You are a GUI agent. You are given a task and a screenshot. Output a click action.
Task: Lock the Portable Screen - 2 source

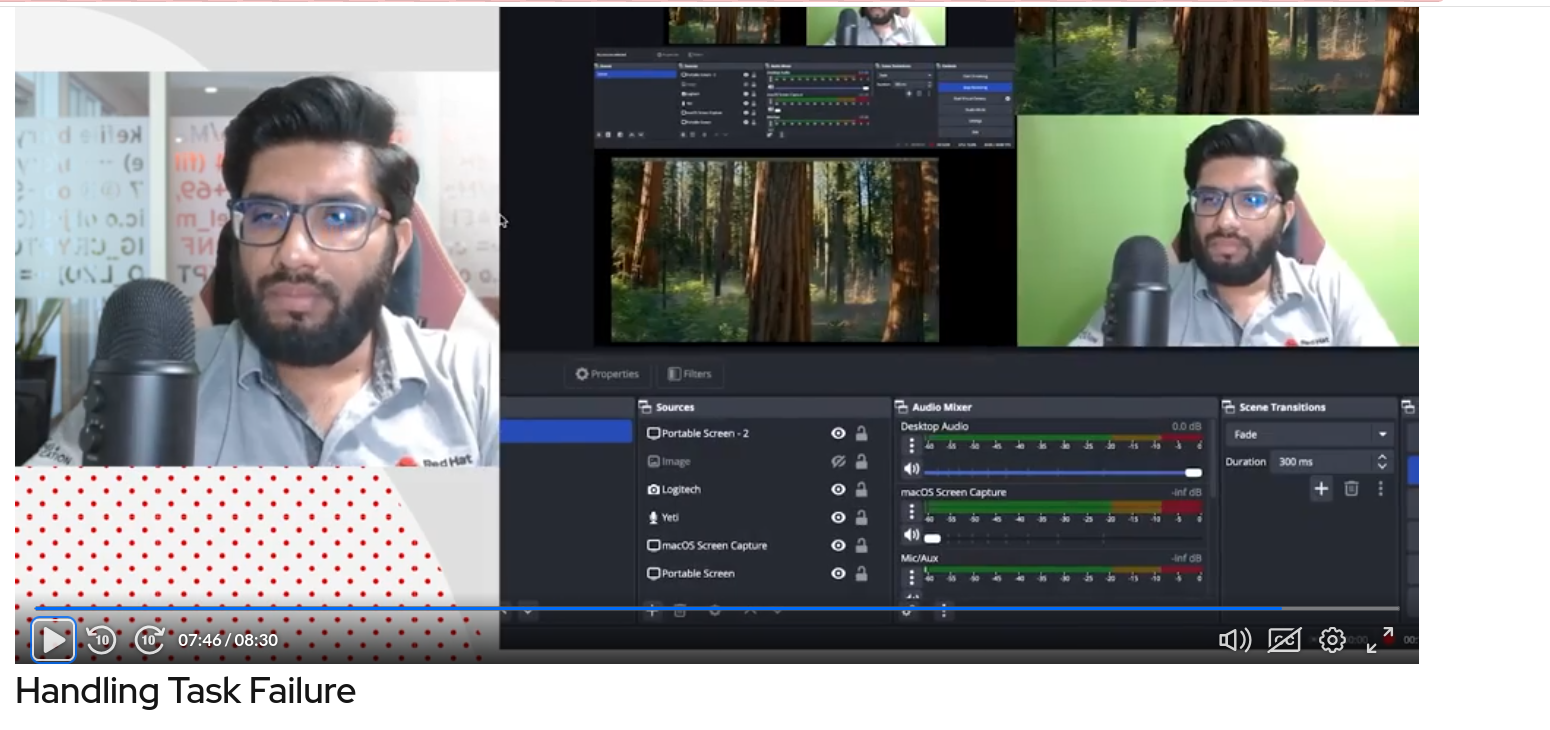[861, 433]
